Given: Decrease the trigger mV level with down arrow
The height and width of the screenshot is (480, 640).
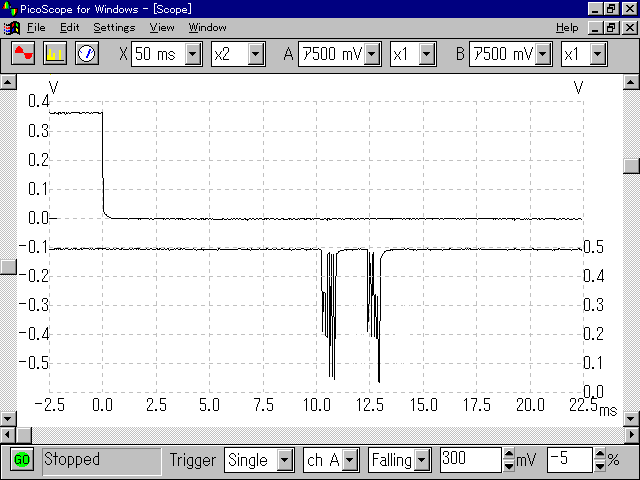Looking at the screenshot, I should coord(509,466).
